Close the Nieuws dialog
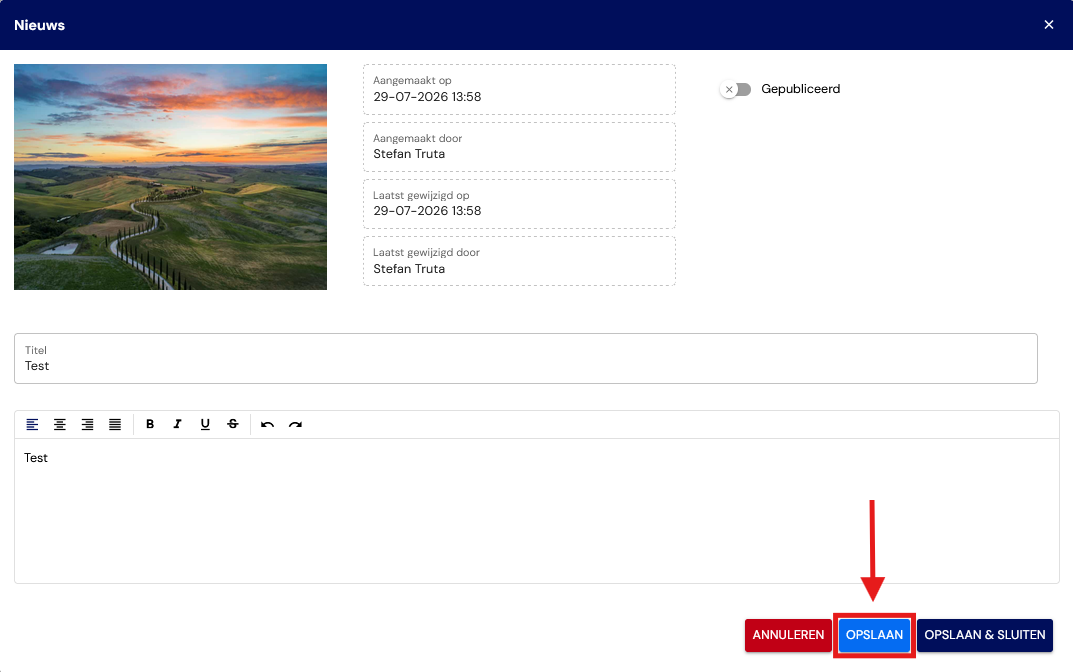Screen dimensions: 1073x672 coord(1048,25)
